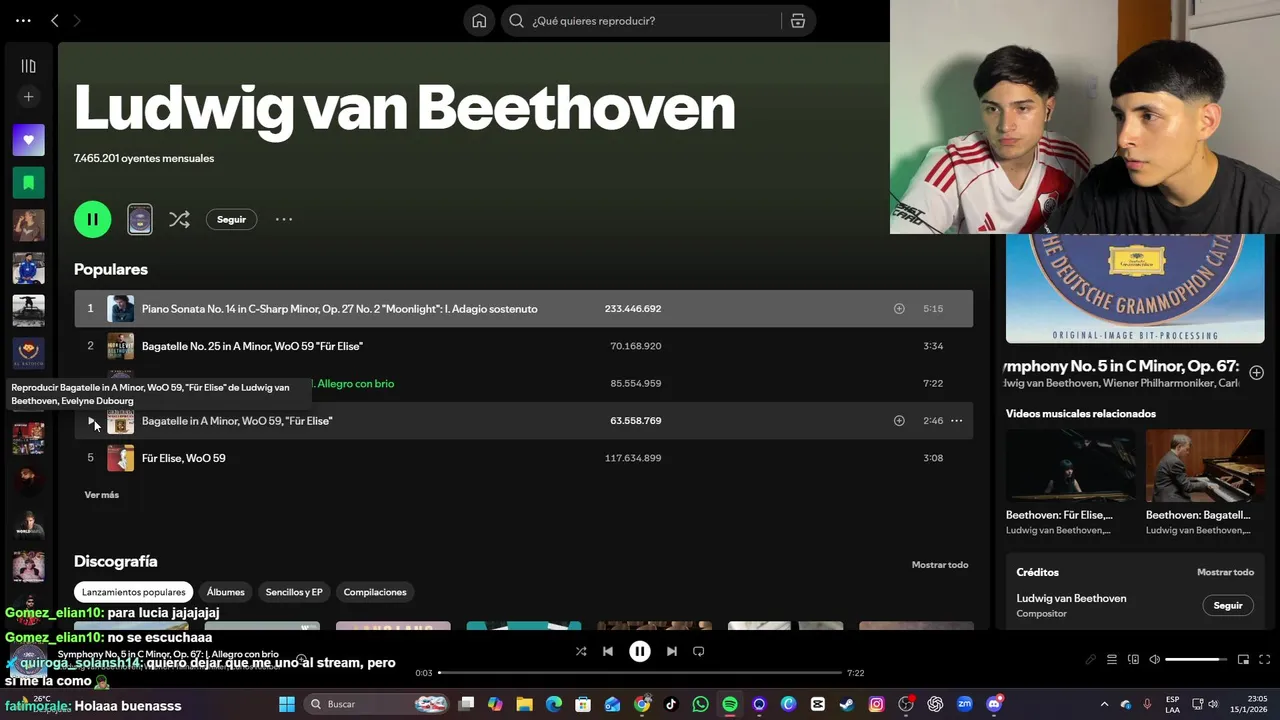Expand popular tracks with Ver más
This screenshot has height=720, width=1280.
coord(101,495)
